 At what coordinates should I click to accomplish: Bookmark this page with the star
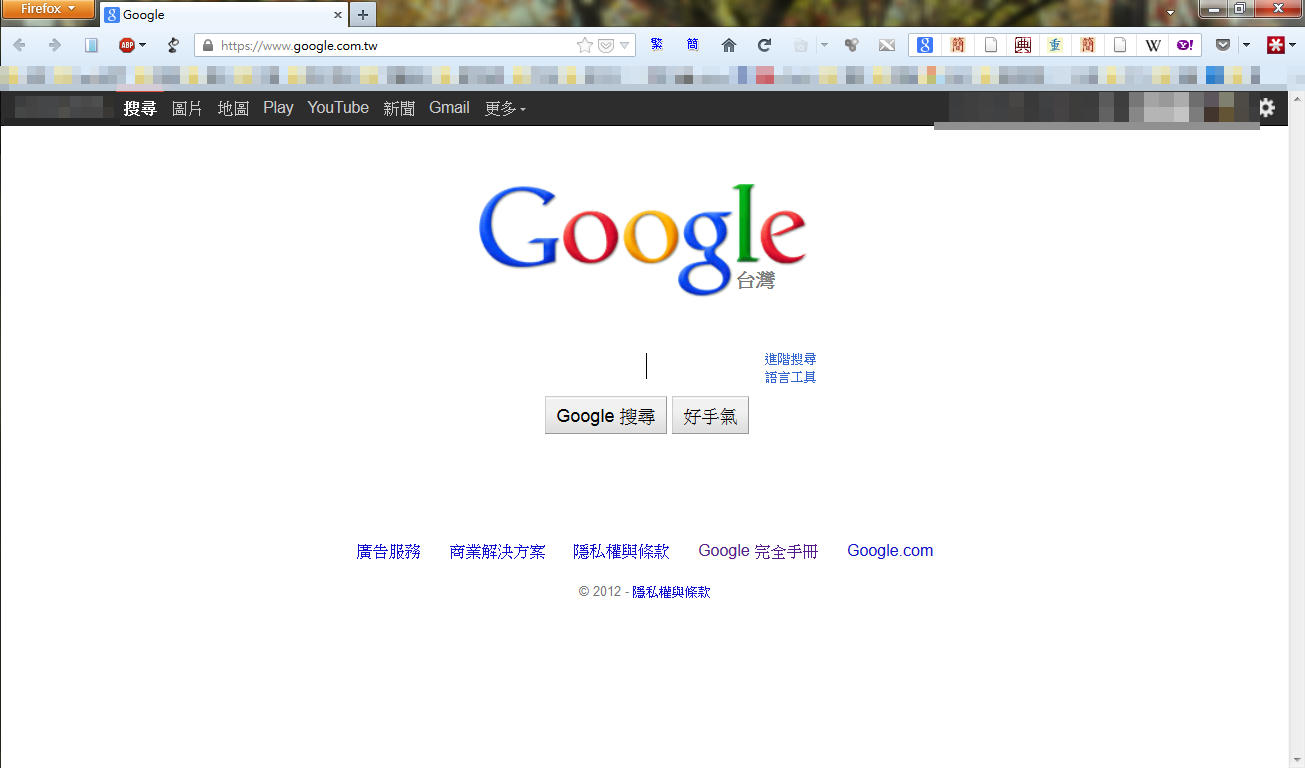coord(585,45)
